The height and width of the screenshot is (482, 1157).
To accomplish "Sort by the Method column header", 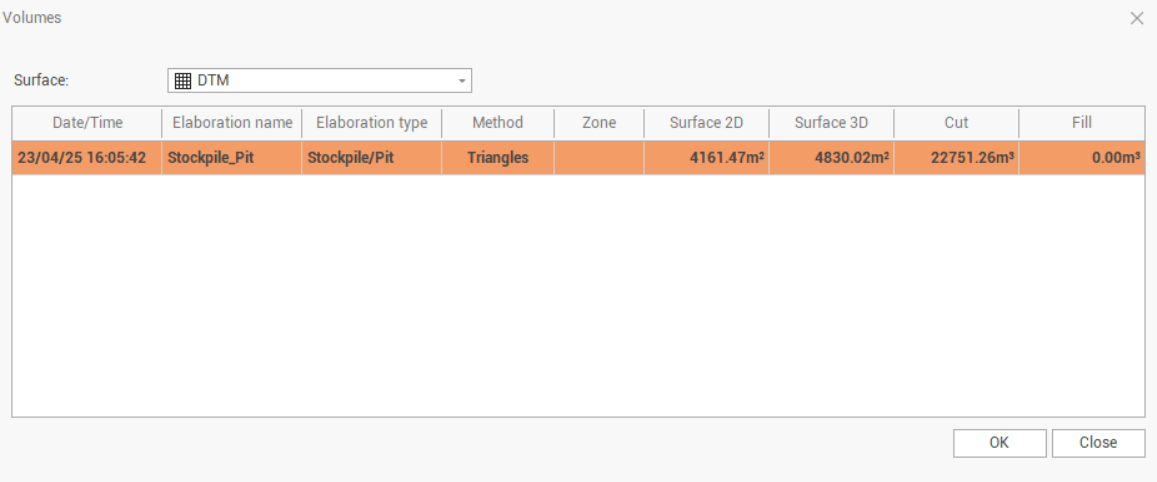I will point(497,123).
